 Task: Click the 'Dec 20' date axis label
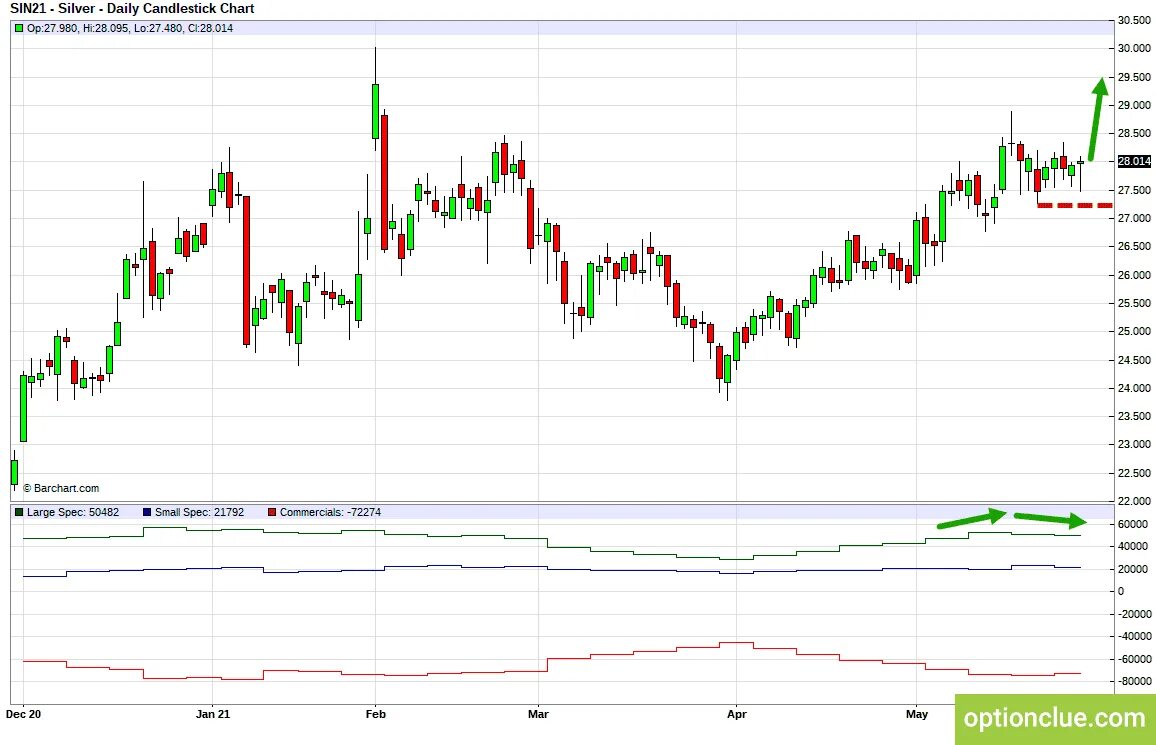[x=23, y=714]
